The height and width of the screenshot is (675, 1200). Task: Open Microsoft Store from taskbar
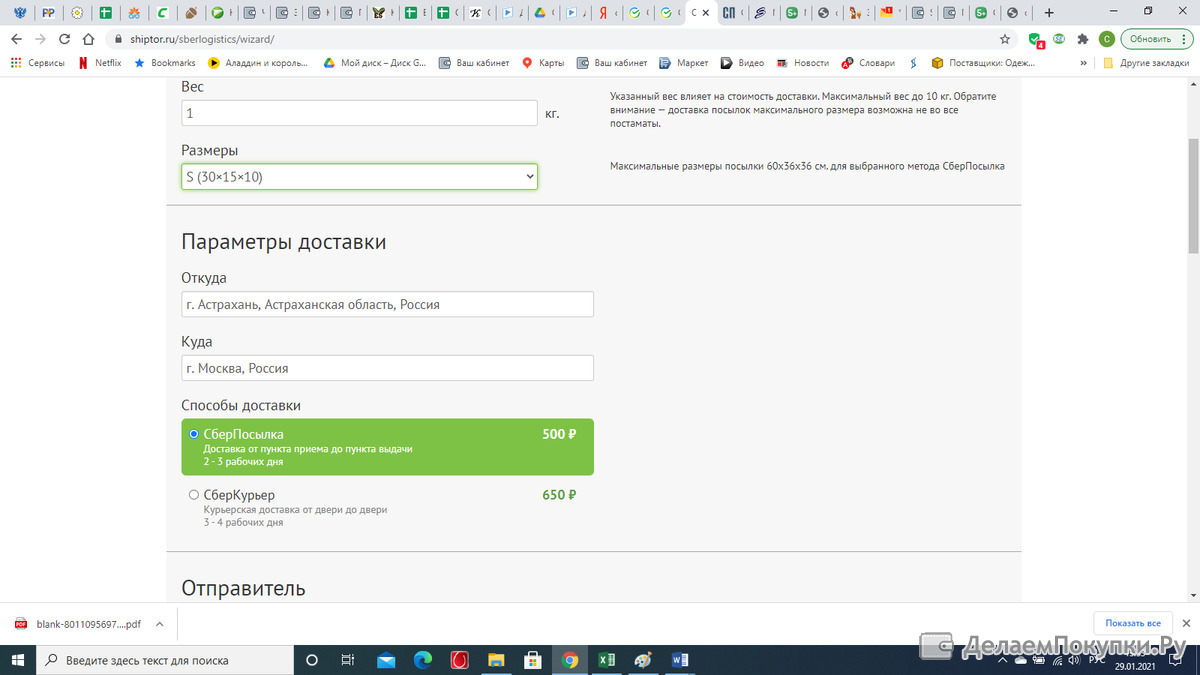pos(533,660)
